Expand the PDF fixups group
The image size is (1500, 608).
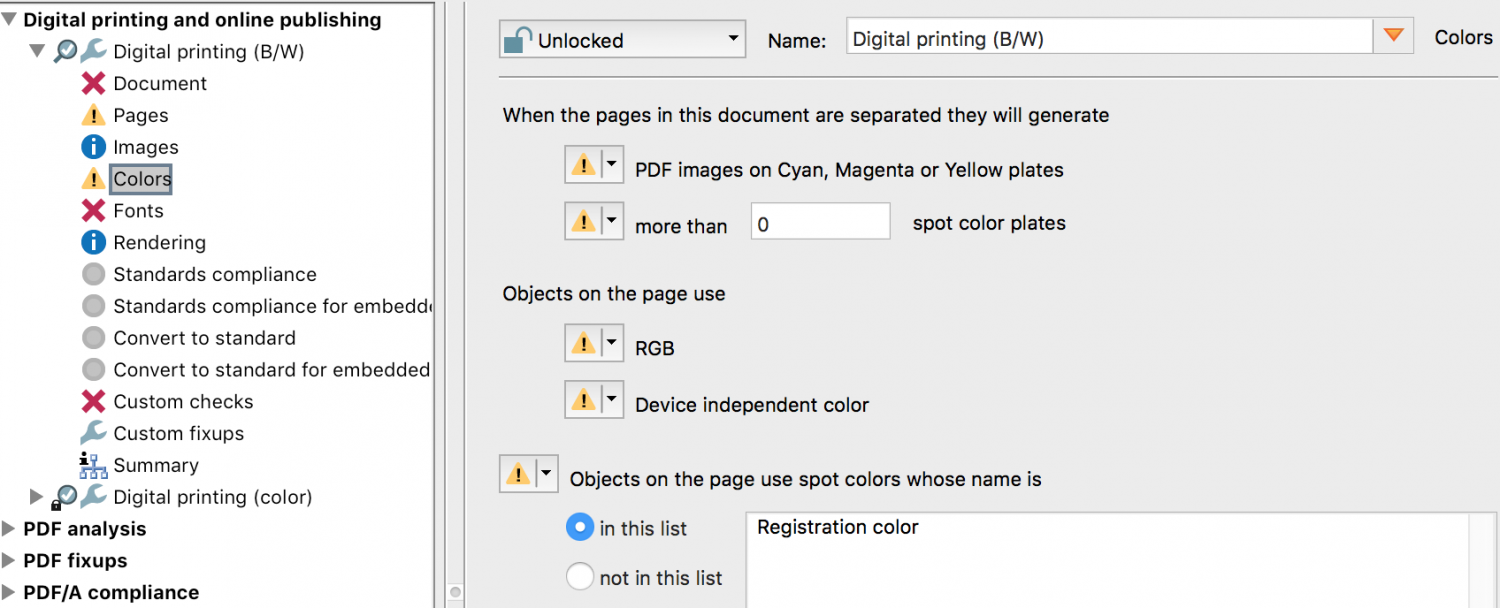click(x=9, y=561)
